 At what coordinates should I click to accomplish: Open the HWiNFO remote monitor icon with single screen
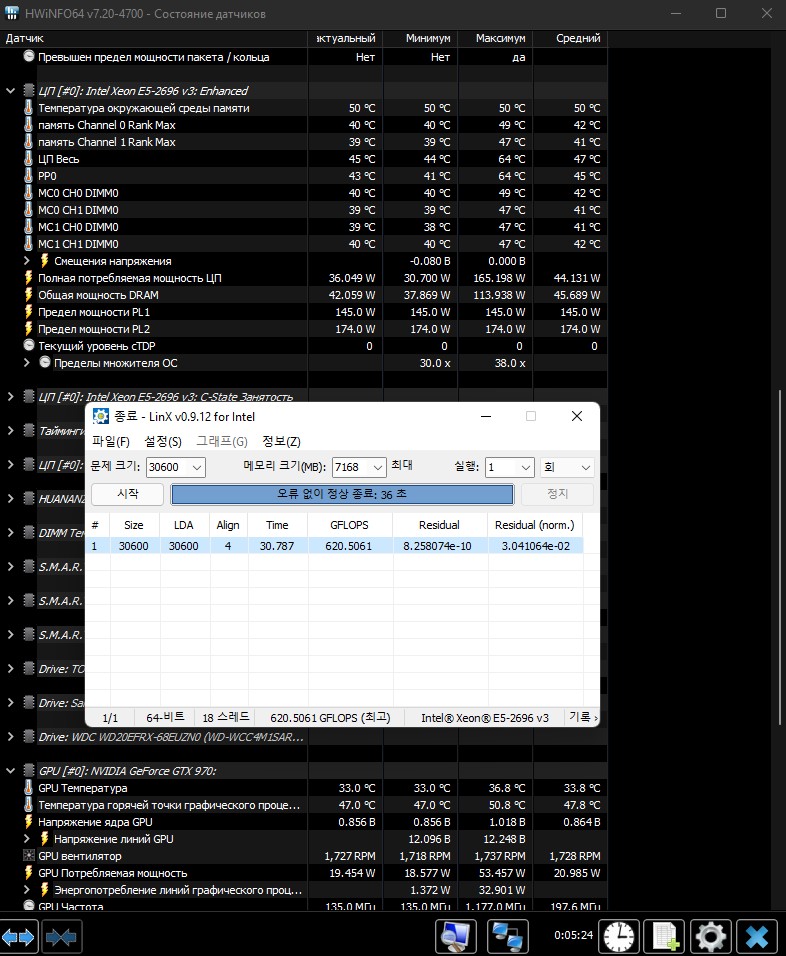coord(456,936)
